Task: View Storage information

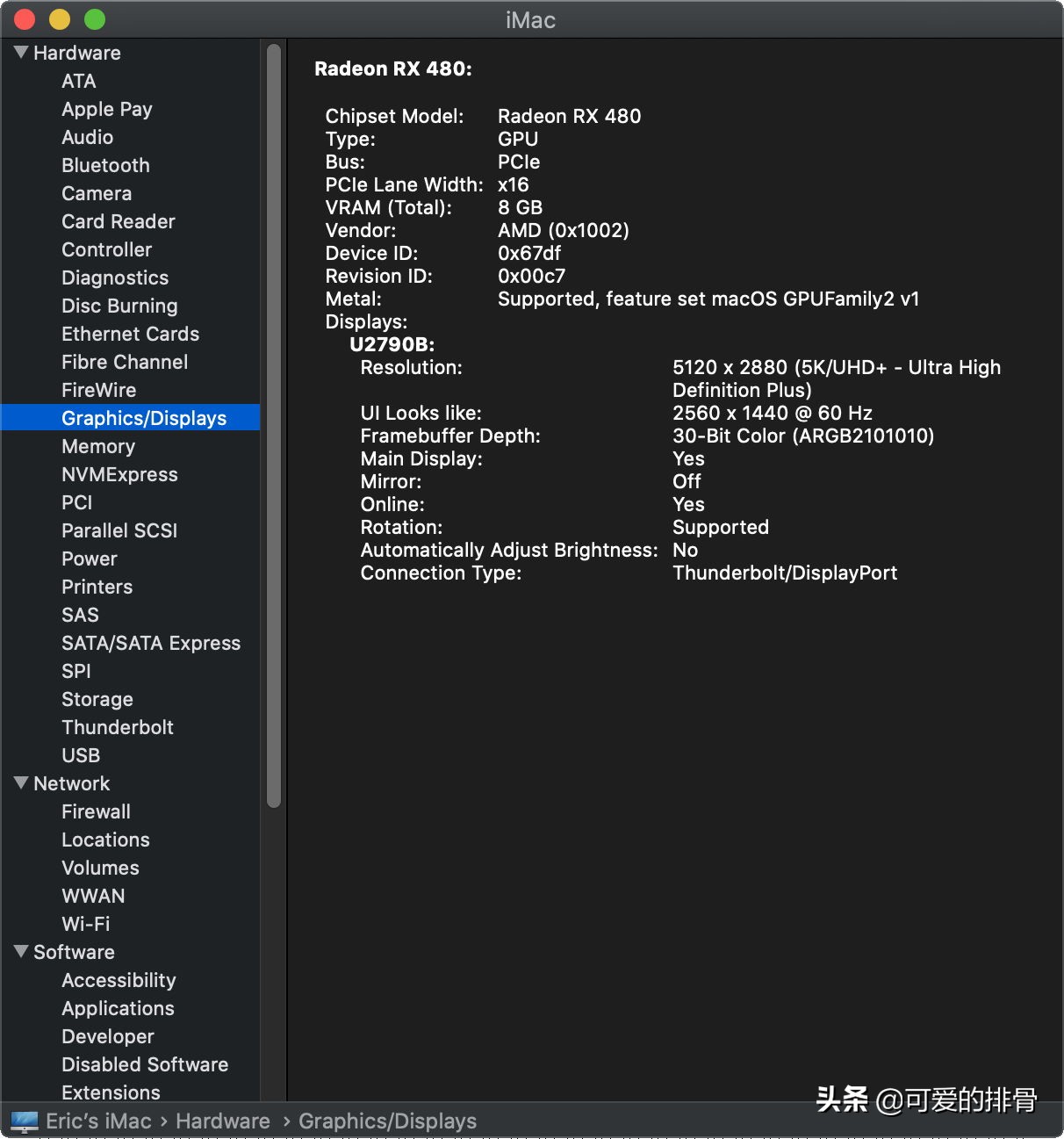Action: tap(97, 699)
